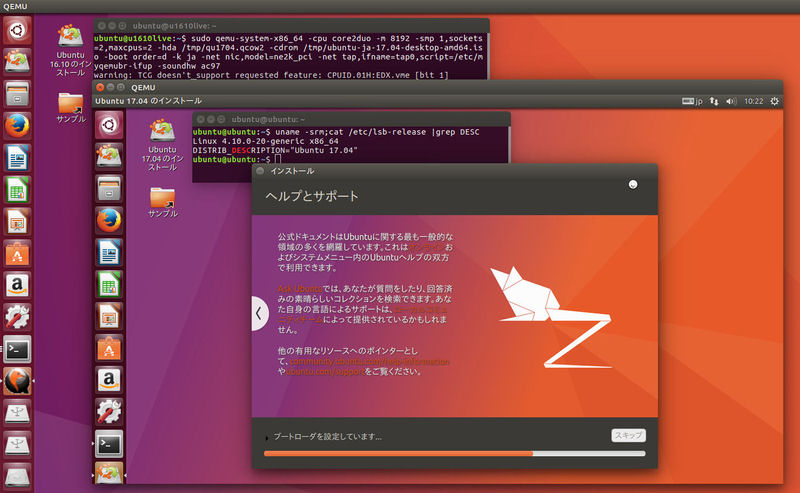Click the 10:22 clock in the guest panel
This screenshot has height=493, width=800.
click(x=753, y=101)
